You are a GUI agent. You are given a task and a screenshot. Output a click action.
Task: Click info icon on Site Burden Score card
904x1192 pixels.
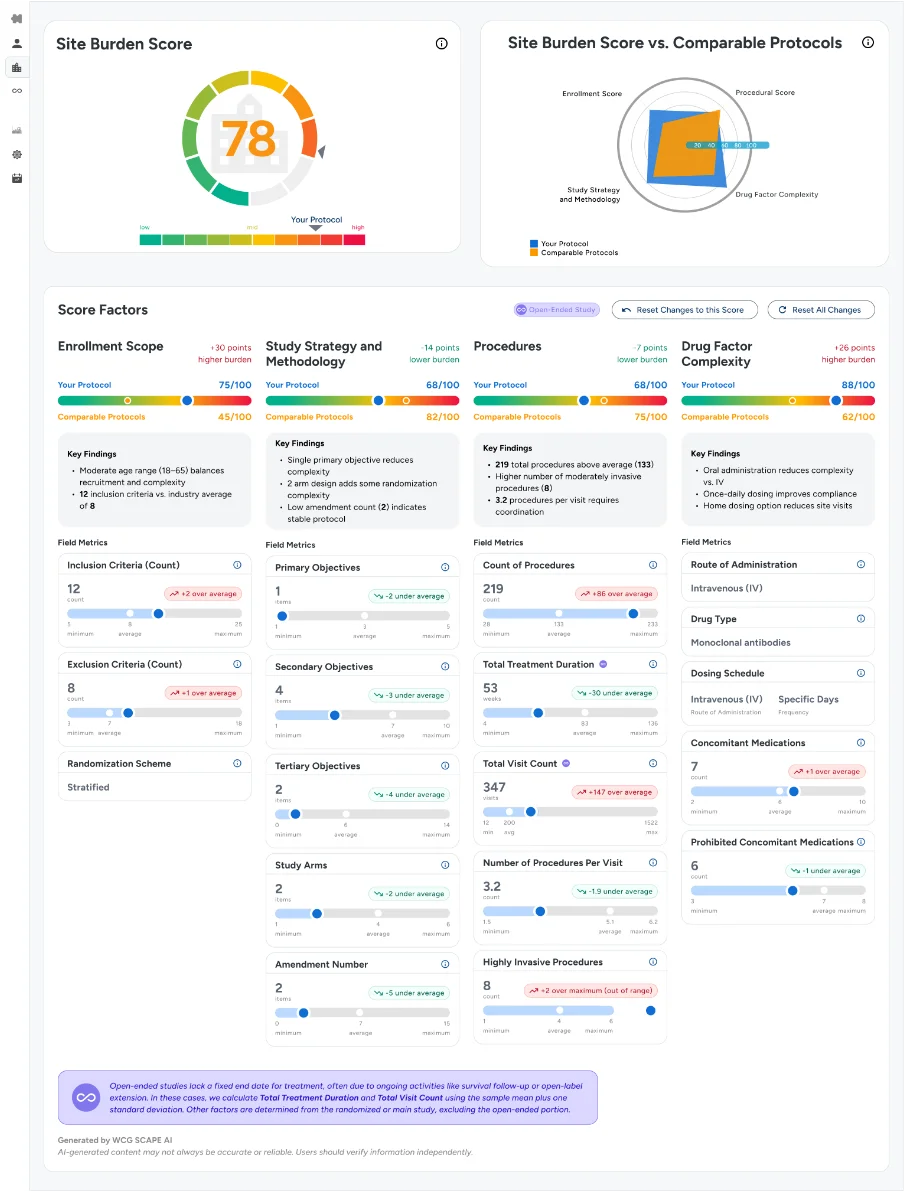pos(441,44)
